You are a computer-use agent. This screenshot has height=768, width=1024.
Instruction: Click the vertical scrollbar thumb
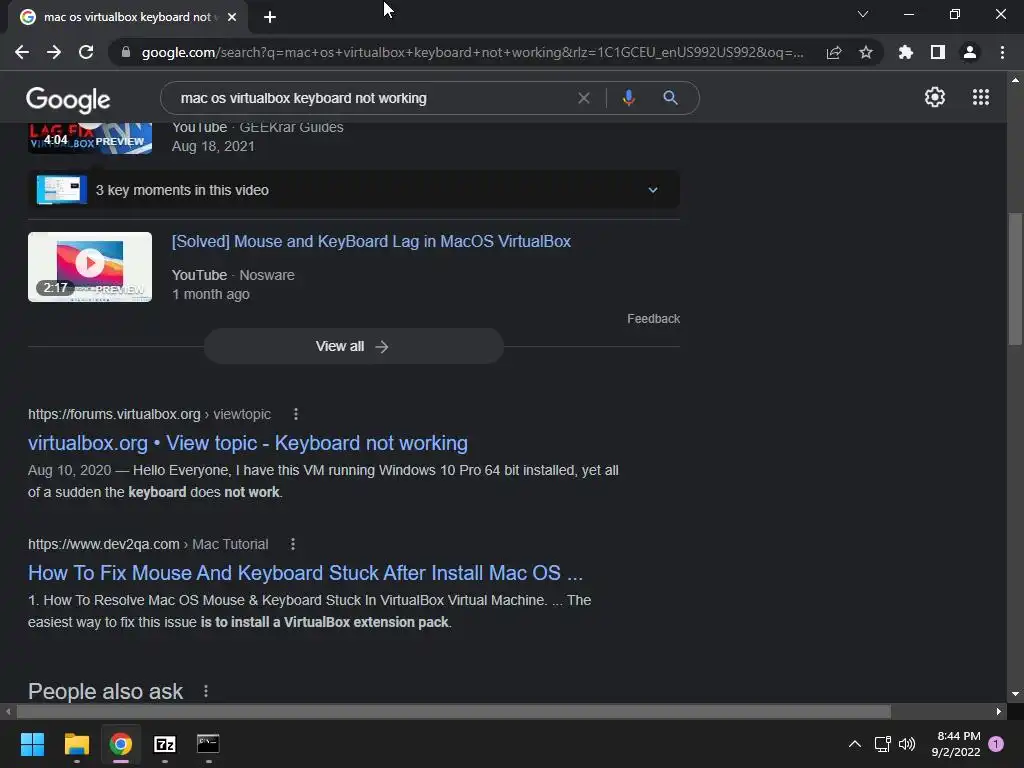point(1015,279)
